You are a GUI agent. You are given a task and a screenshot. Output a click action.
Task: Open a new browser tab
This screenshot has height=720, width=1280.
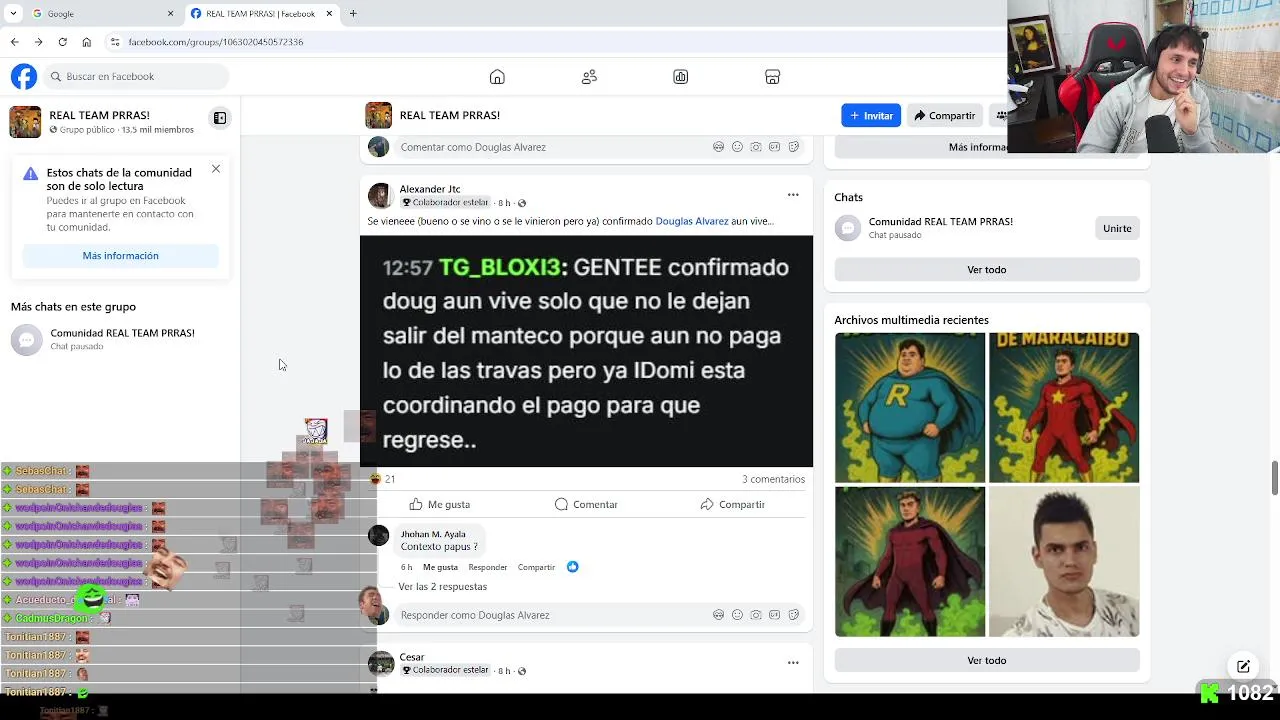tap(353, 13)
